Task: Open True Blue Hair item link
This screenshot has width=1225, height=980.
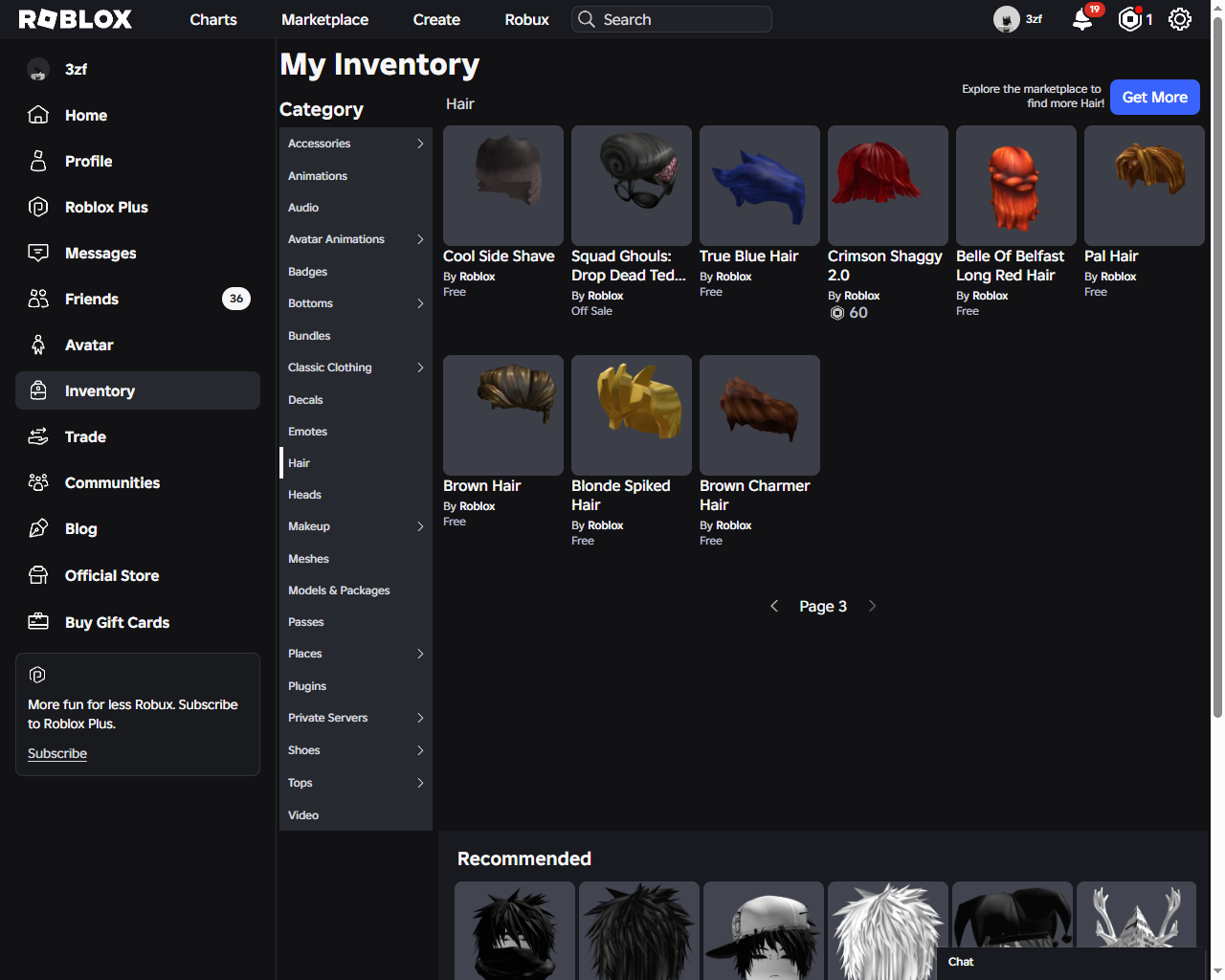Action: pos(748,256)
